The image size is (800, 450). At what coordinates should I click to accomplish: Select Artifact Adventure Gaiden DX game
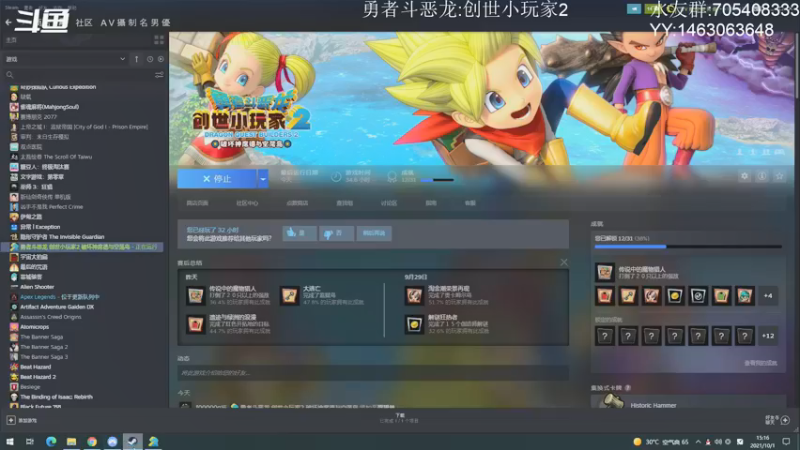click(57, 307)
